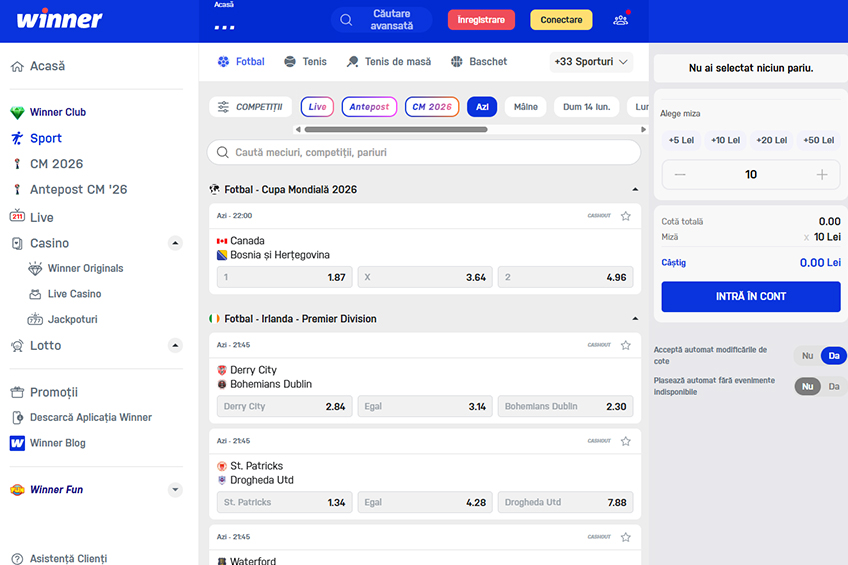Expand the Winner Fun submenu

tap(175, 490)
